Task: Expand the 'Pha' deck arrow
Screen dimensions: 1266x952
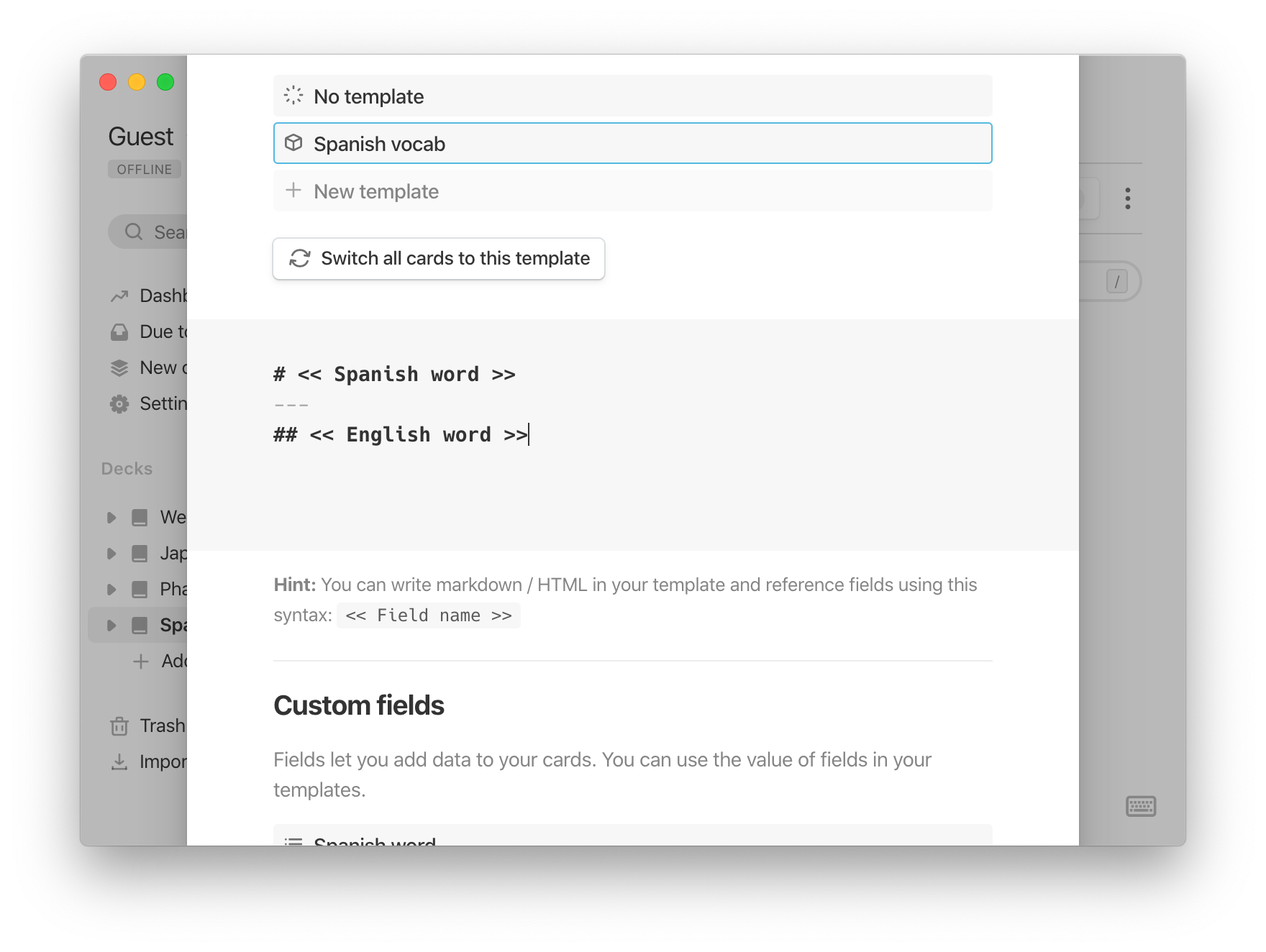Action: pos(111,589)
